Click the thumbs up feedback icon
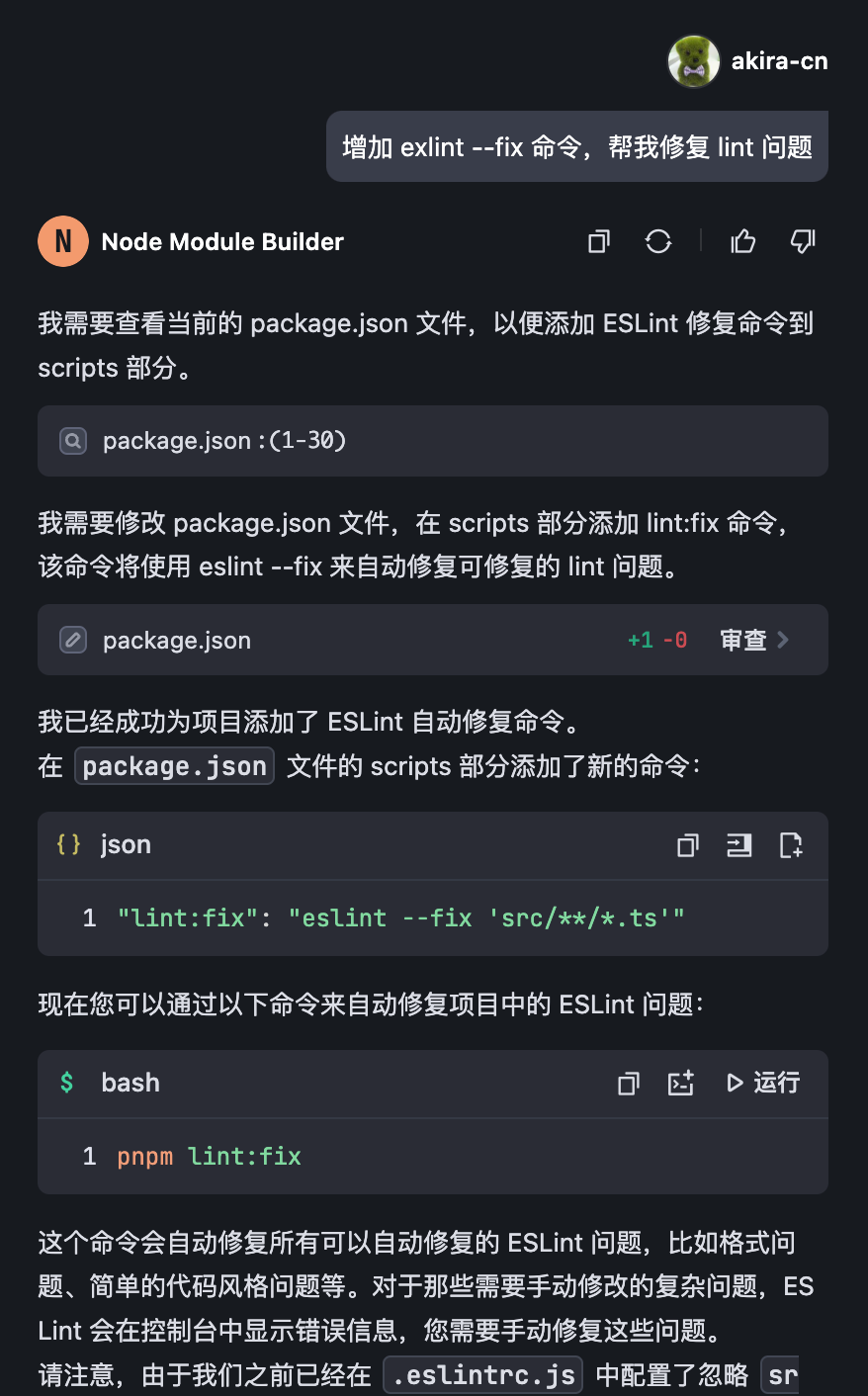 coord(742,241)
